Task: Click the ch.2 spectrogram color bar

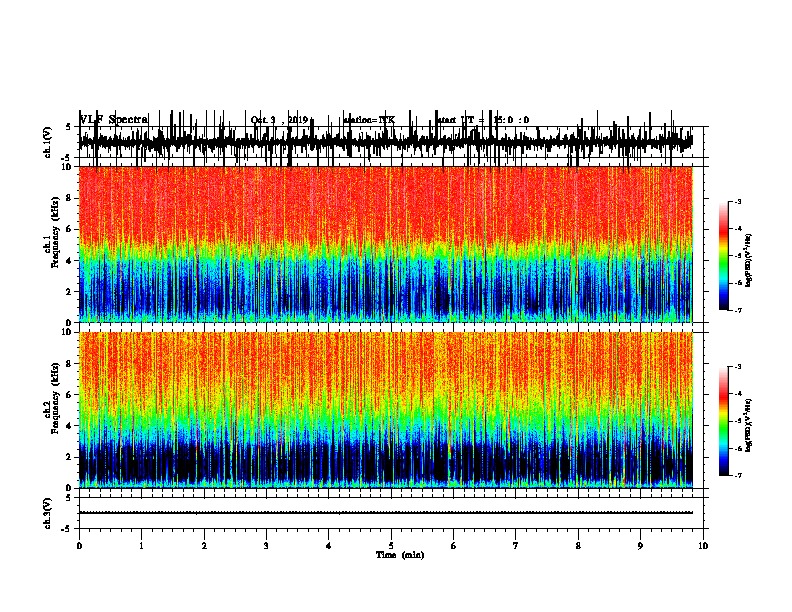Action: [723, 421]
